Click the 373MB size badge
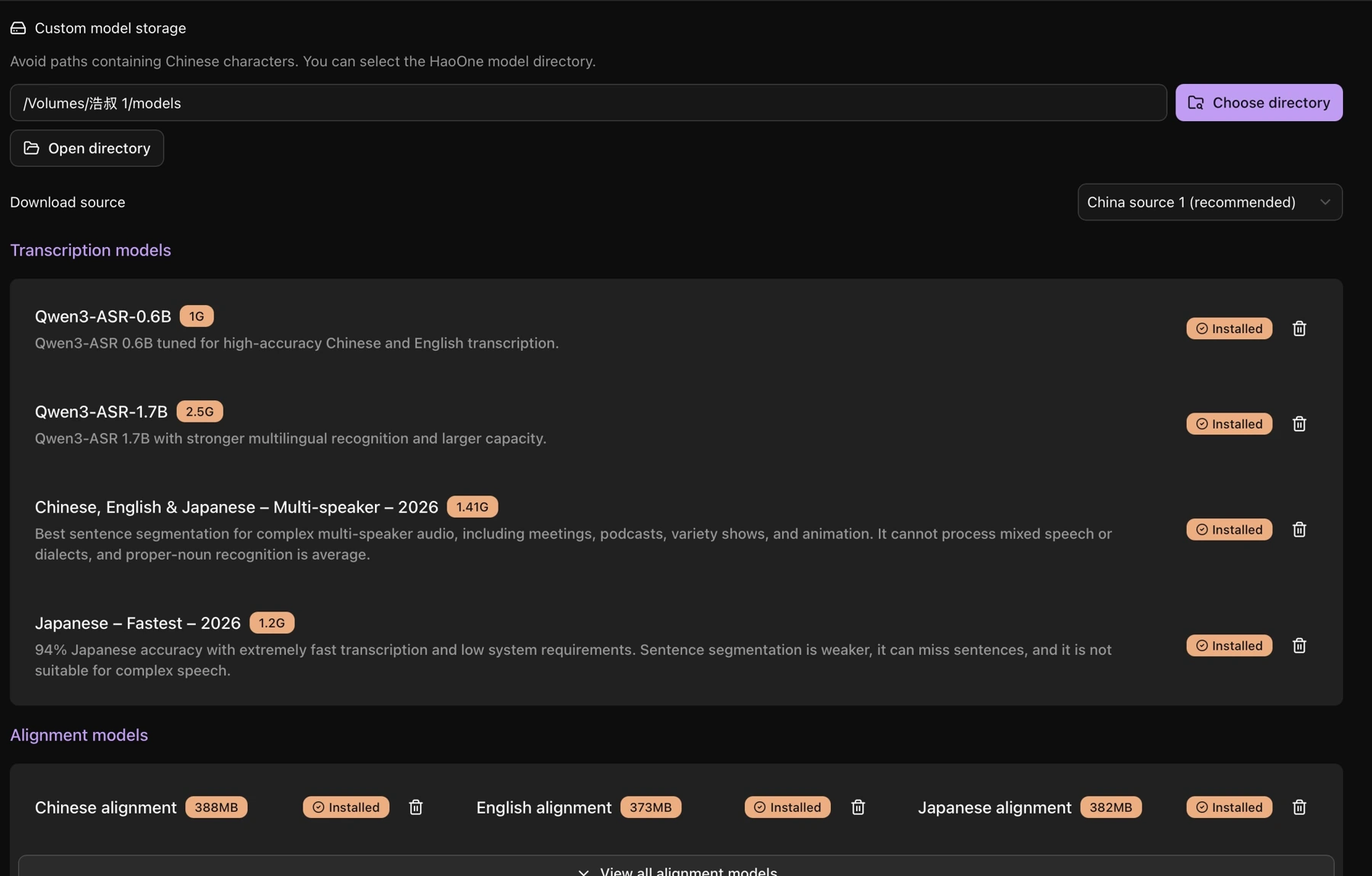 (651, 807)
